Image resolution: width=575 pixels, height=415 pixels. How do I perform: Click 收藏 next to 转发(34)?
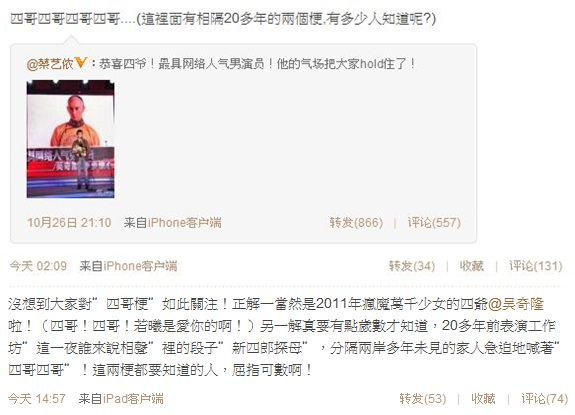click(471, 265)
